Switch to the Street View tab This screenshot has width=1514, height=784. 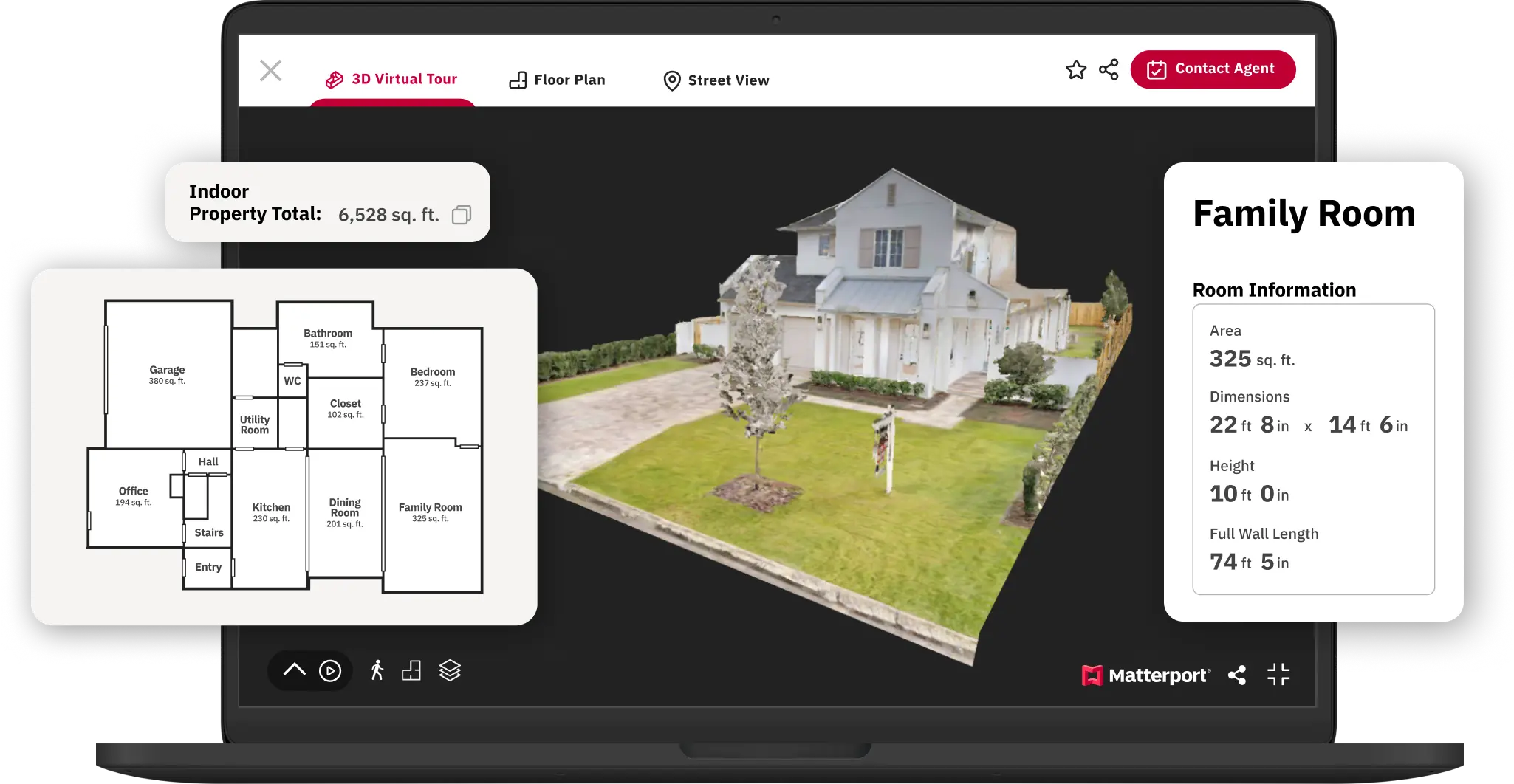(716, 80)
